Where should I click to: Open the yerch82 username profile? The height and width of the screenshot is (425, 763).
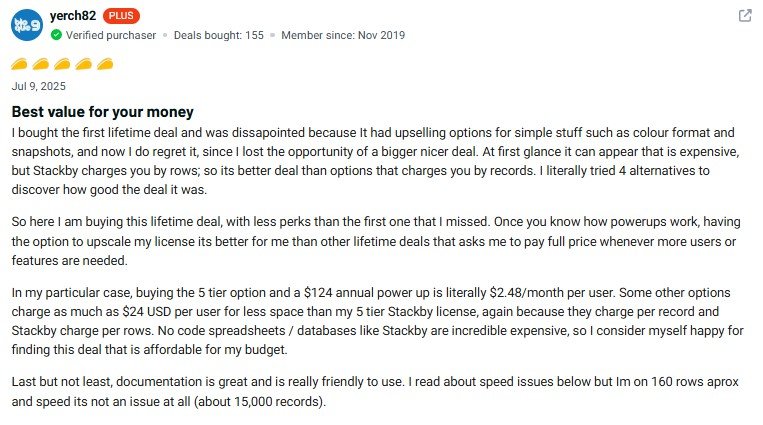(72, 16)
